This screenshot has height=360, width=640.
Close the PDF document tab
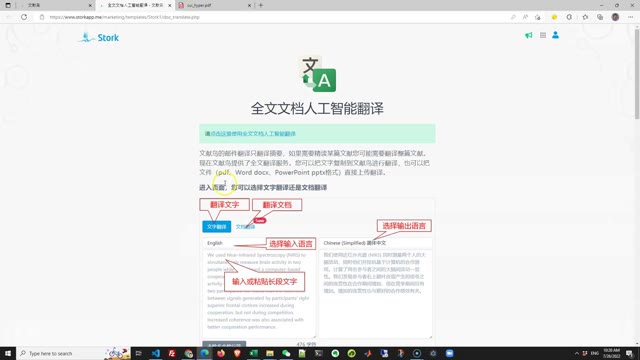pyautogui.click(x=249, y=5)
